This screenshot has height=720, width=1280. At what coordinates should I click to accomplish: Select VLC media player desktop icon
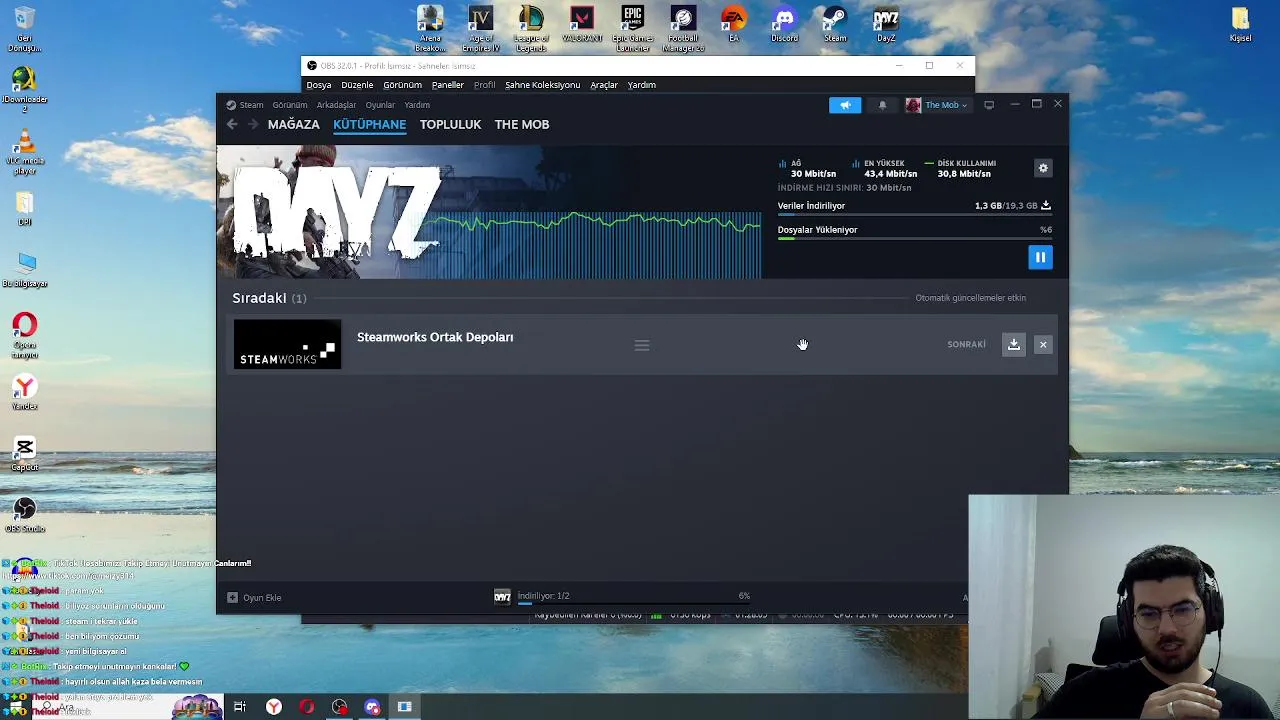coord(25,152)
